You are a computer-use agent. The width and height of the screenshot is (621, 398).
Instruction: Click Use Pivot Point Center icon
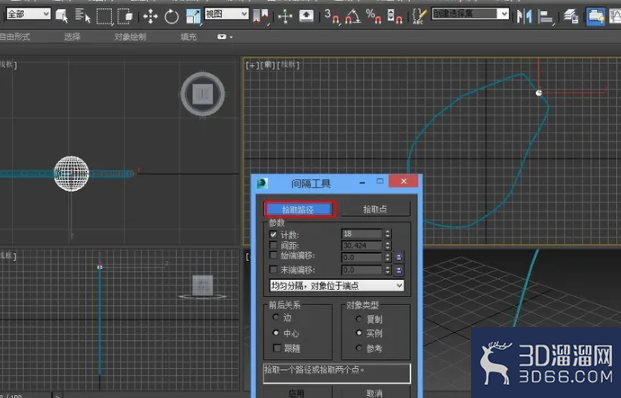click(x=261, y=16)
